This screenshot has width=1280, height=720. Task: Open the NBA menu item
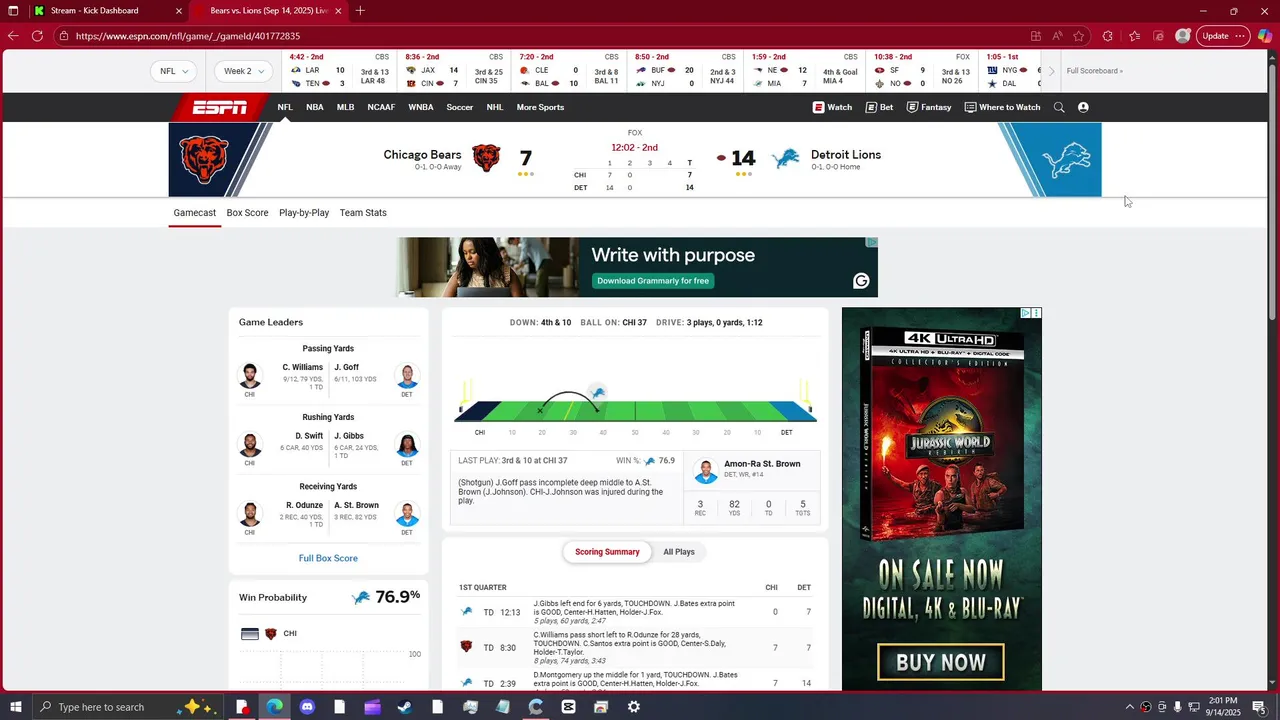click(x=315, y=107)
